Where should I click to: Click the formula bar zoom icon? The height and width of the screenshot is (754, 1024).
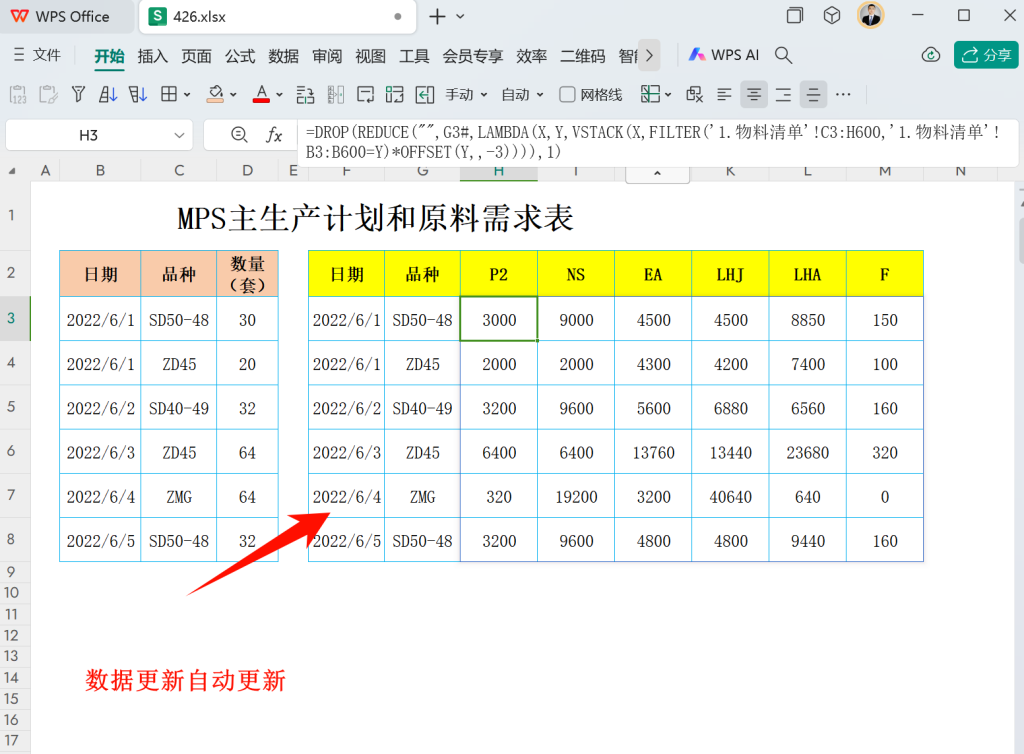239,134
